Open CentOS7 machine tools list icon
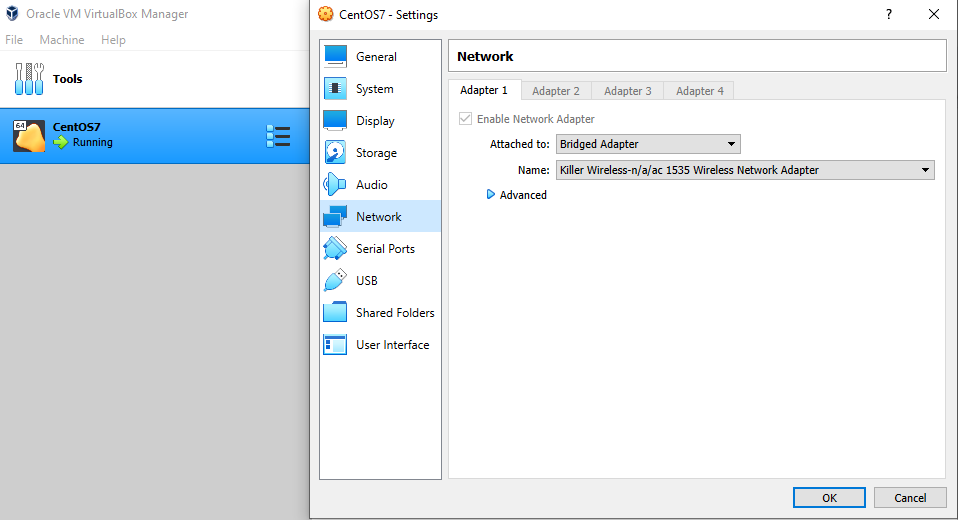958x520 pixels. (x=279, y=136)
